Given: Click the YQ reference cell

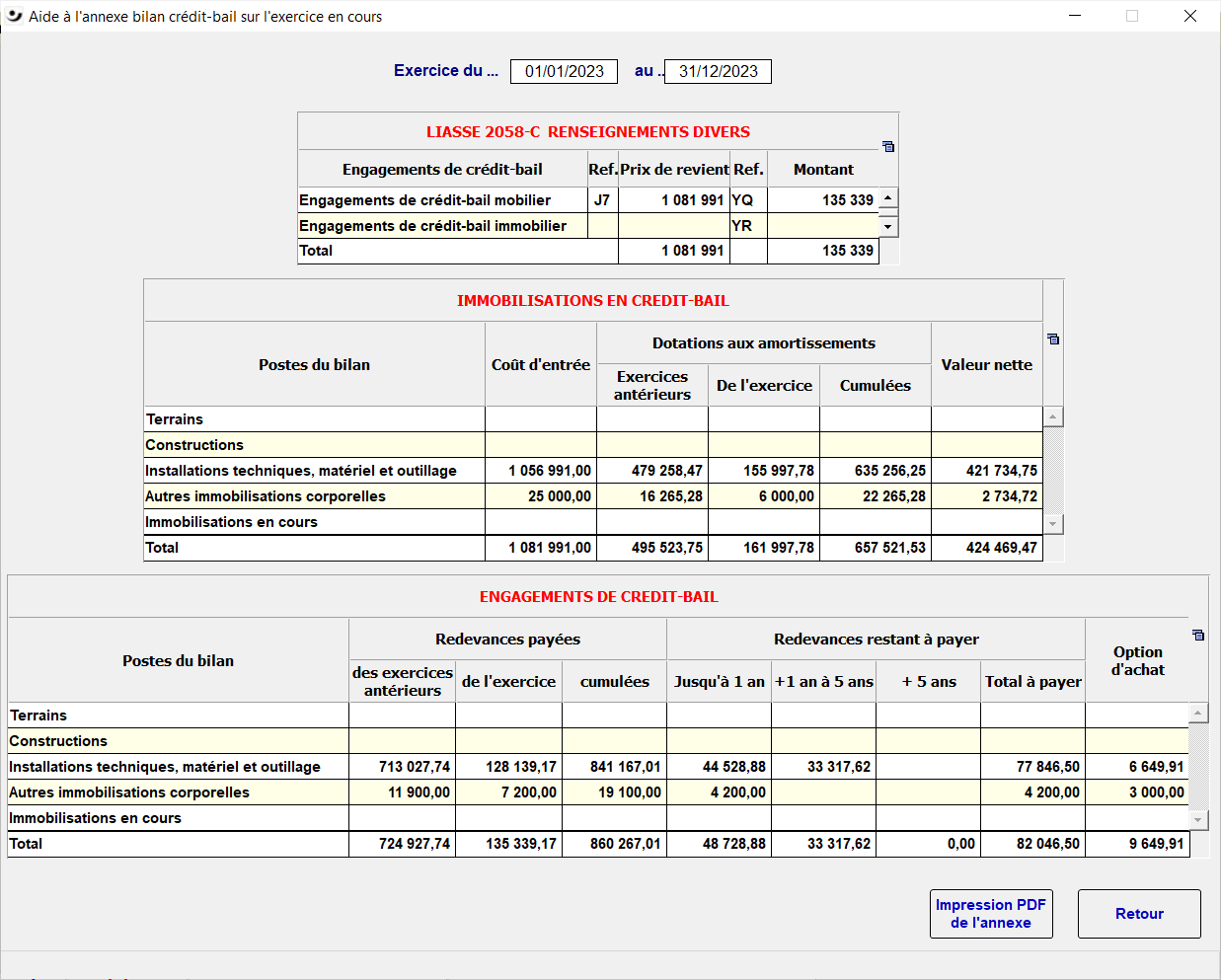Looking at the screenshot, I should click(x=748, y=200).
